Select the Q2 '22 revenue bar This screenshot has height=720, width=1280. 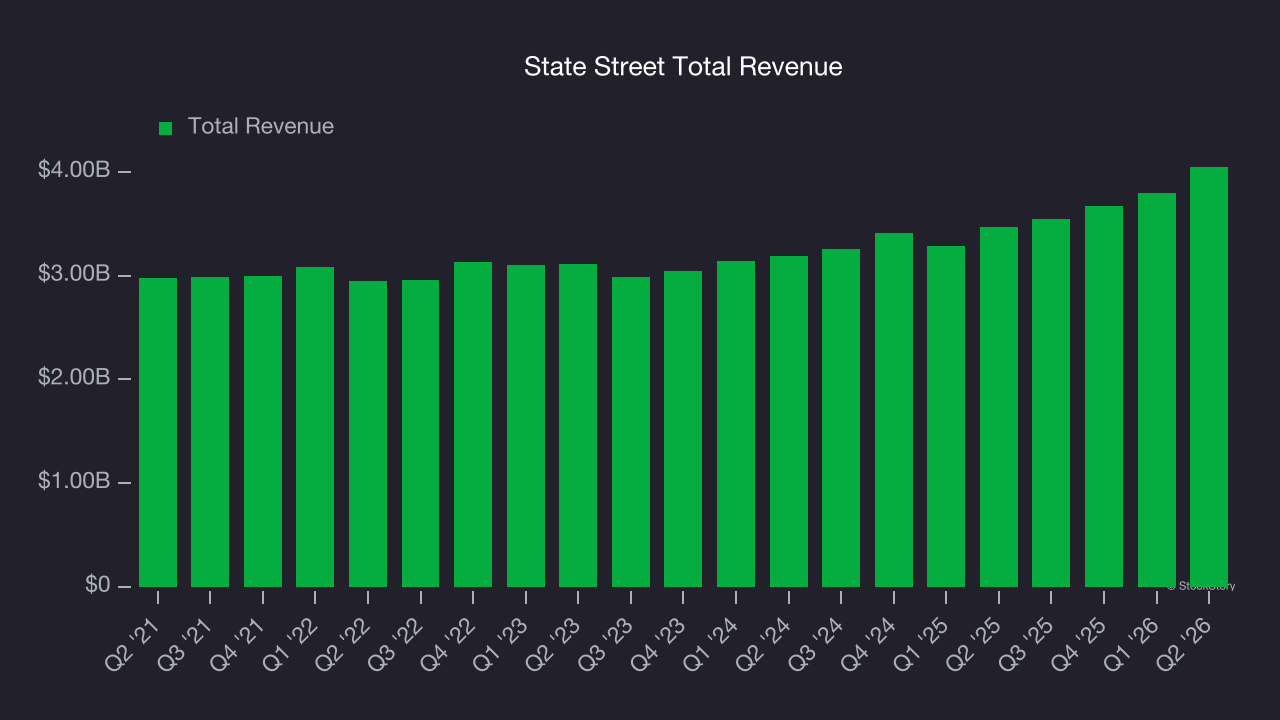click(368, 434)
